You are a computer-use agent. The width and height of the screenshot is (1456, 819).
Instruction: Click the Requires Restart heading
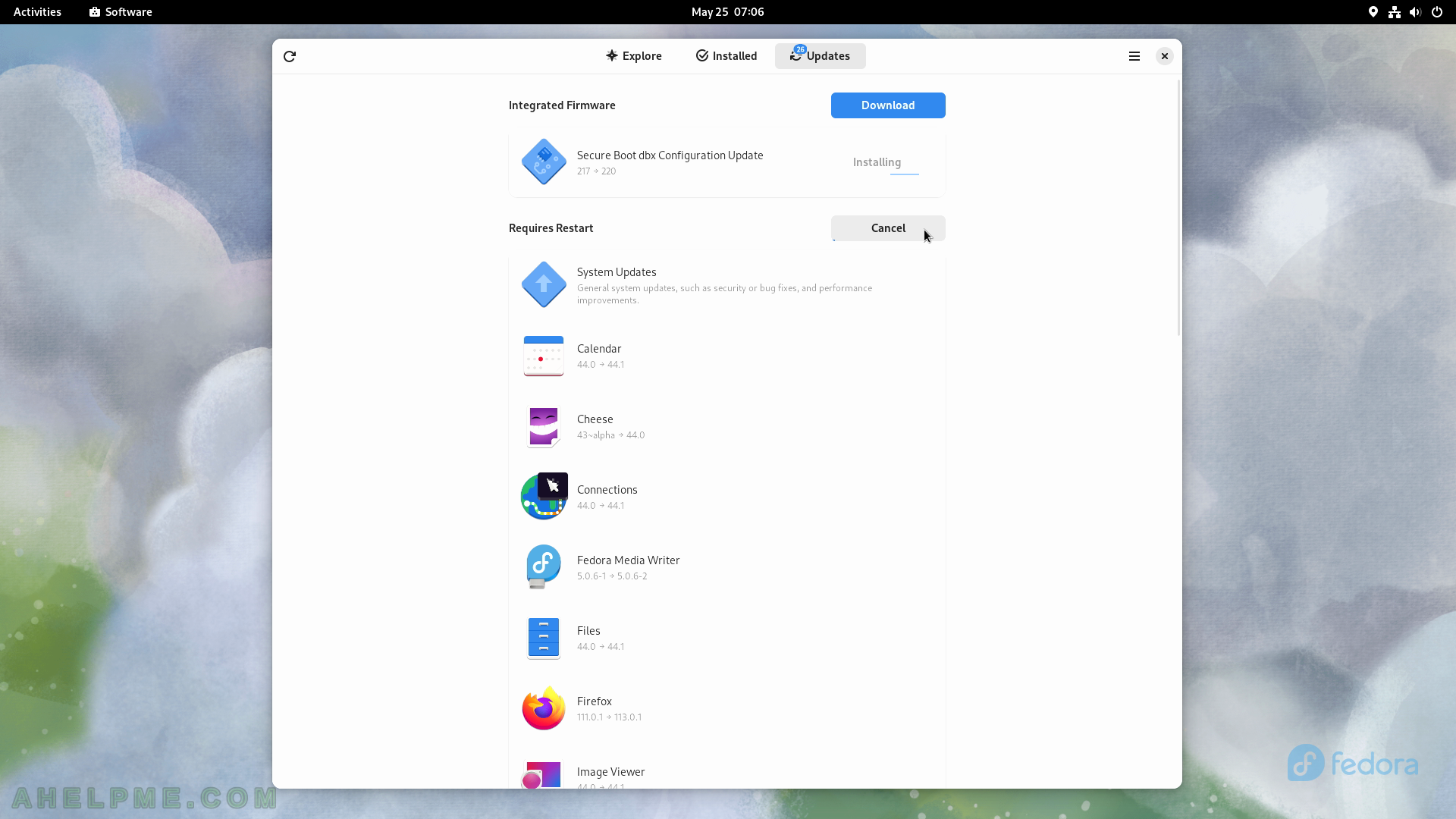tap(551, 228)
